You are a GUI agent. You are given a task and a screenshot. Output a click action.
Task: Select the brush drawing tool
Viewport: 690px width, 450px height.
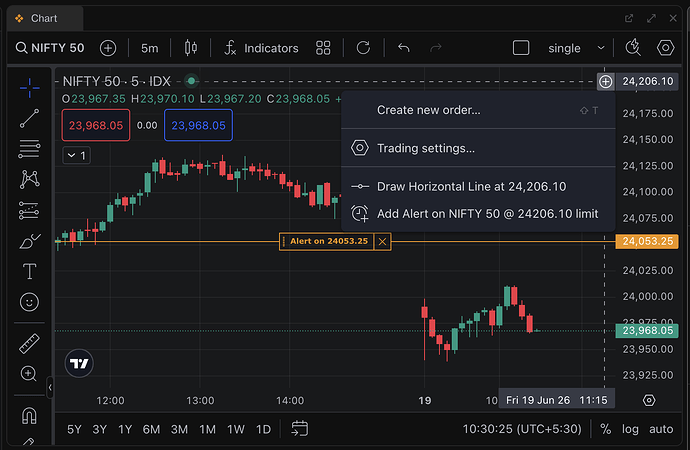(x=29, y=241)
